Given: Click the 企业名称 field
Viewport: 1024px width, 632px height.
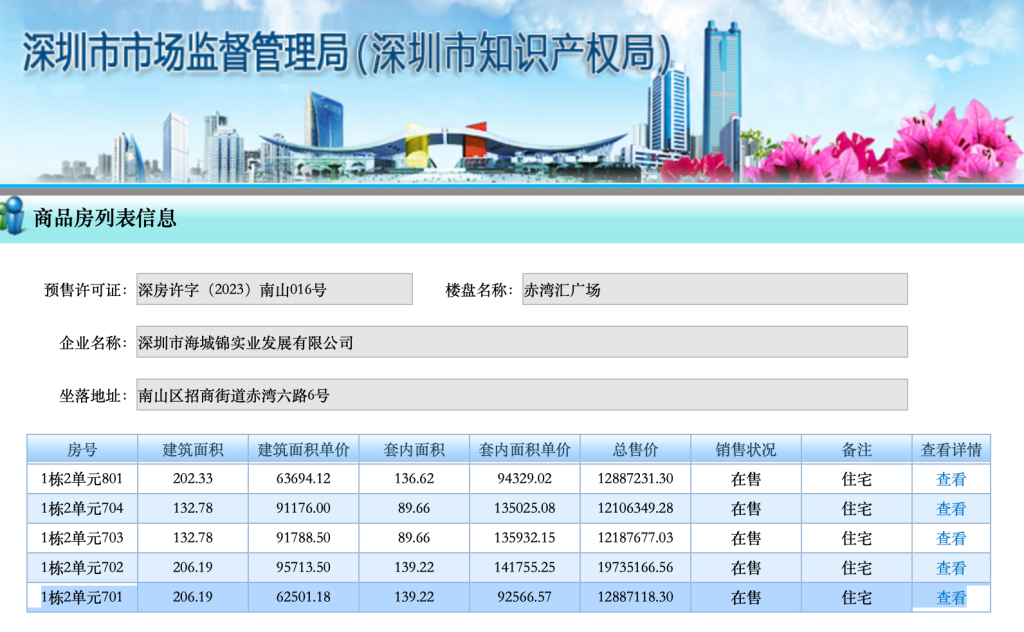Looking at the screenshot, I should [521, 342].
